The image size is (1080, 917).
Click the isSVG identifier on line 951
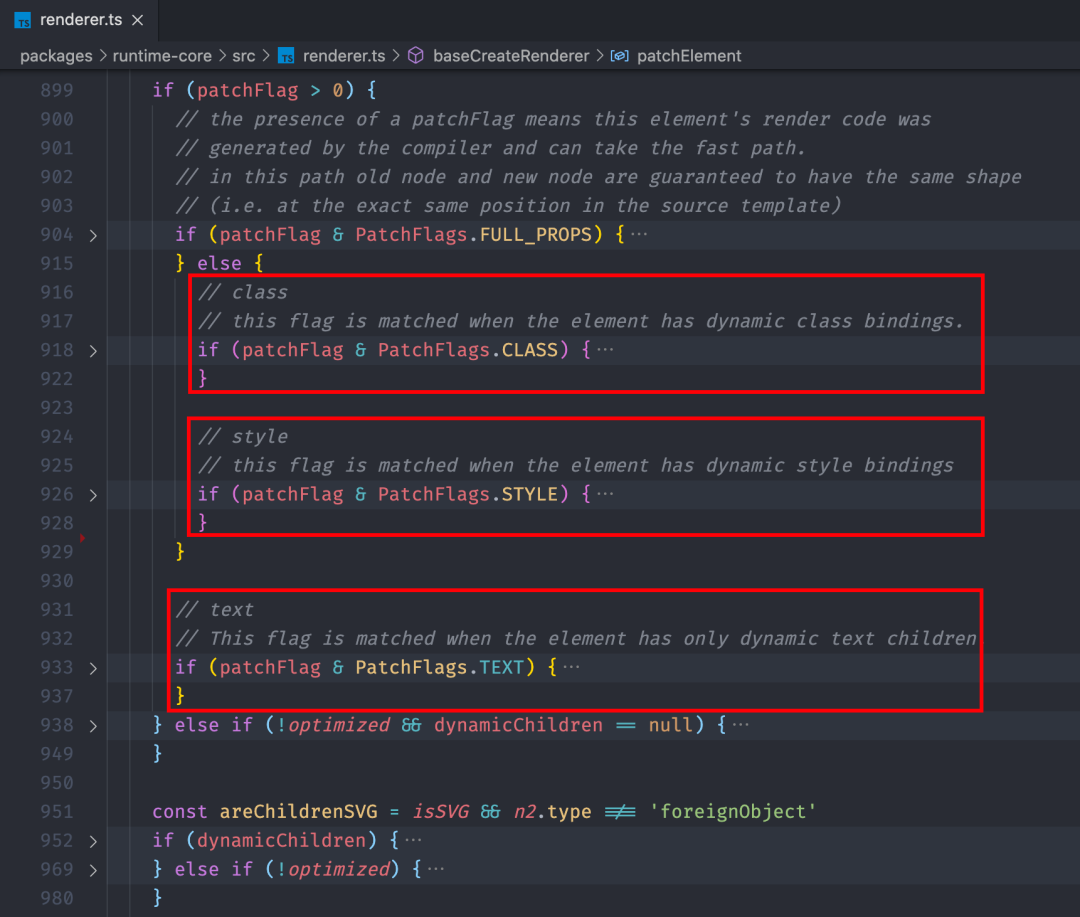click(440, 812)
